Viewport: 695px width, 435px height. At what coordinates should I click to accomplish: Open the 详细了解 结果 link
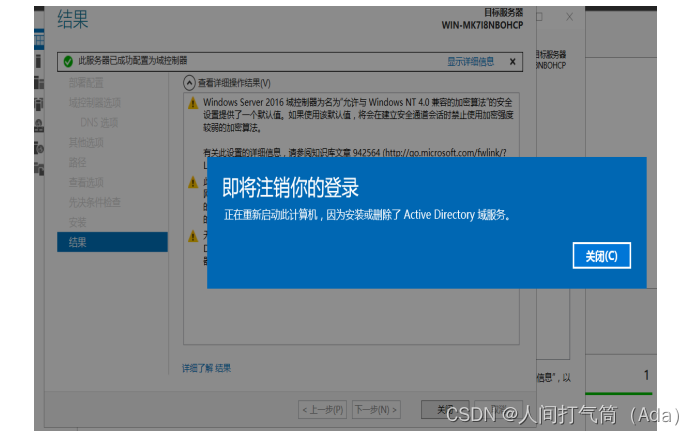[206, 368]
